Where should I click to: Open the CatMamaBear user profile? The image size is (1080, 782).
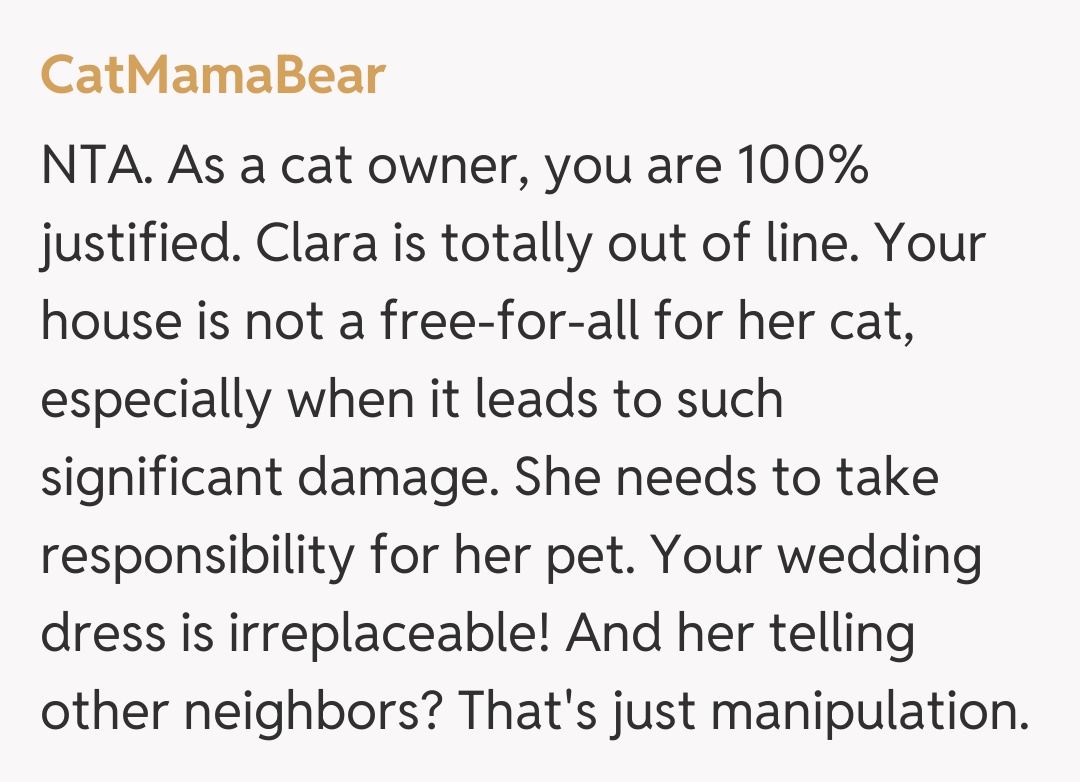[x=212, y=76]
